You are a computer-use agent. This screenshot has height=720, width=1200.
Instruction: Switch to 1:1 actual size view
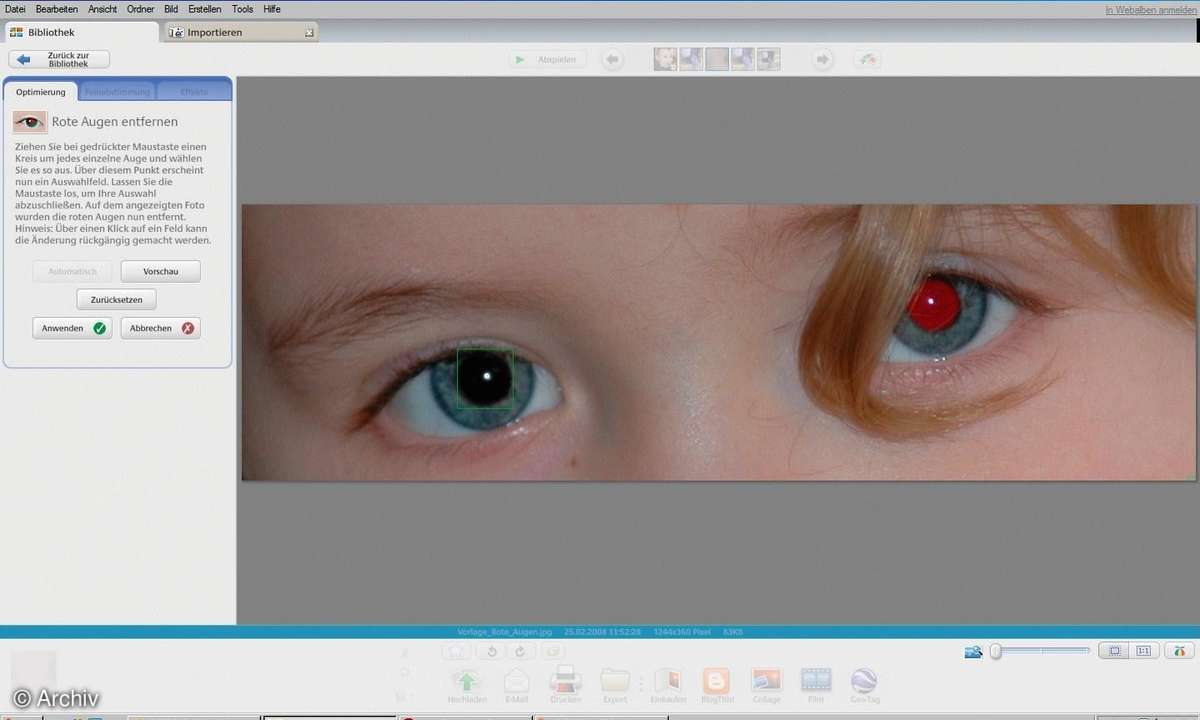pyautogui.click(x=1143, y=651)
